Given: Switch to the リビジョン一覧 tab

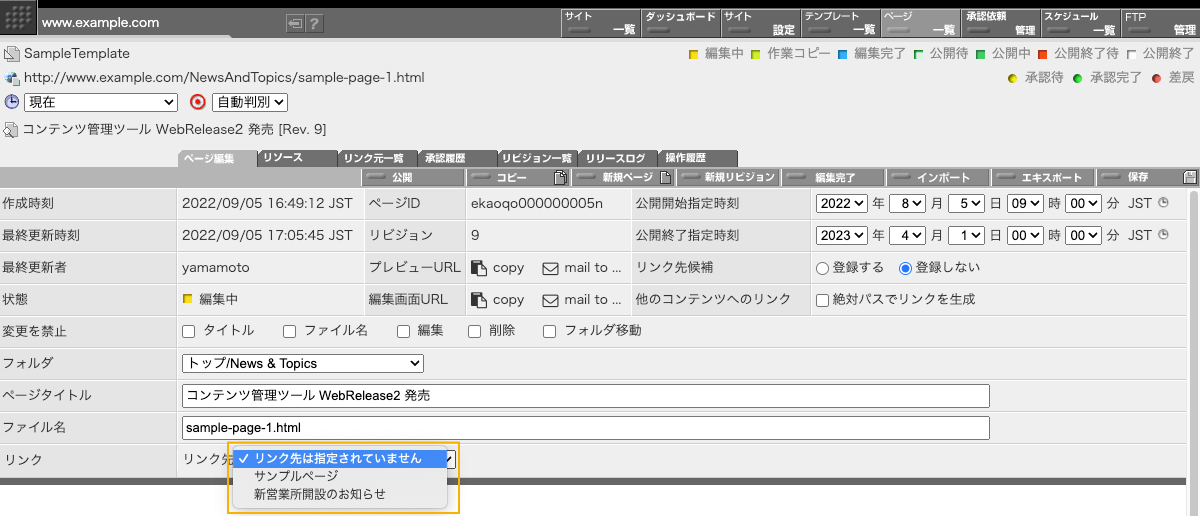Looking at the screenshot, I should [x=537, y=158].
